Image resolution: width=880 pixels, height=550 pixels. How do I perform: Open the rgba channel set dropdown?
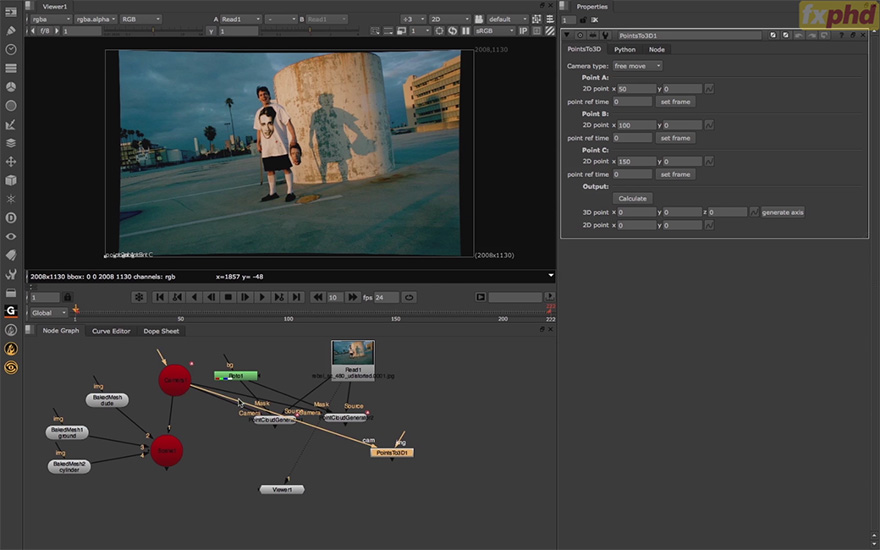[51, 19]
